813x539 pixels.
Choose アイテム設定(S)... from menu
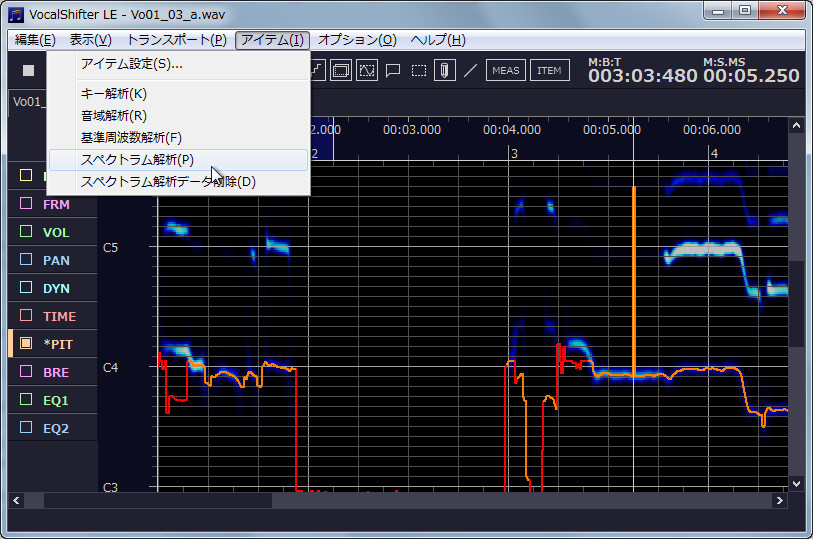pyautogui.click(x=179, y=64)
